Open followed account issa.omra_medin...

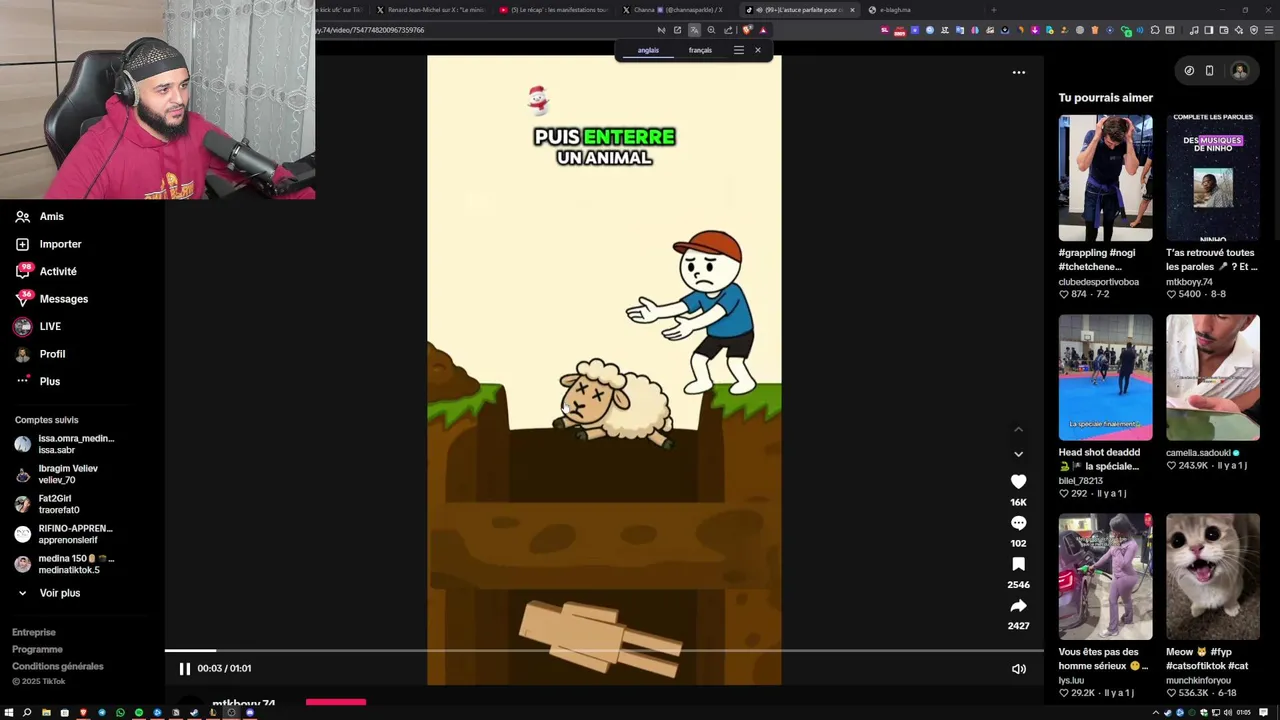tap(65, 444)
